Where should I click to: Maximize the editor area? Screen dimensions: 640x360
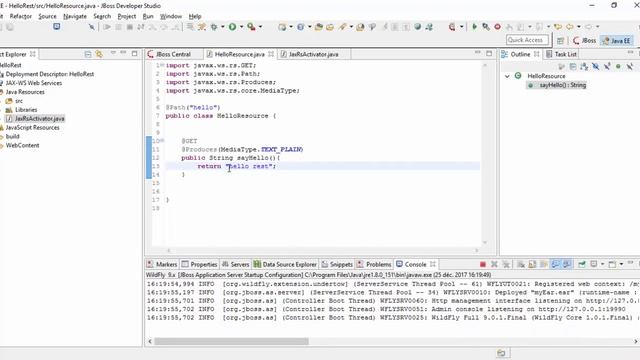[489, 53]
